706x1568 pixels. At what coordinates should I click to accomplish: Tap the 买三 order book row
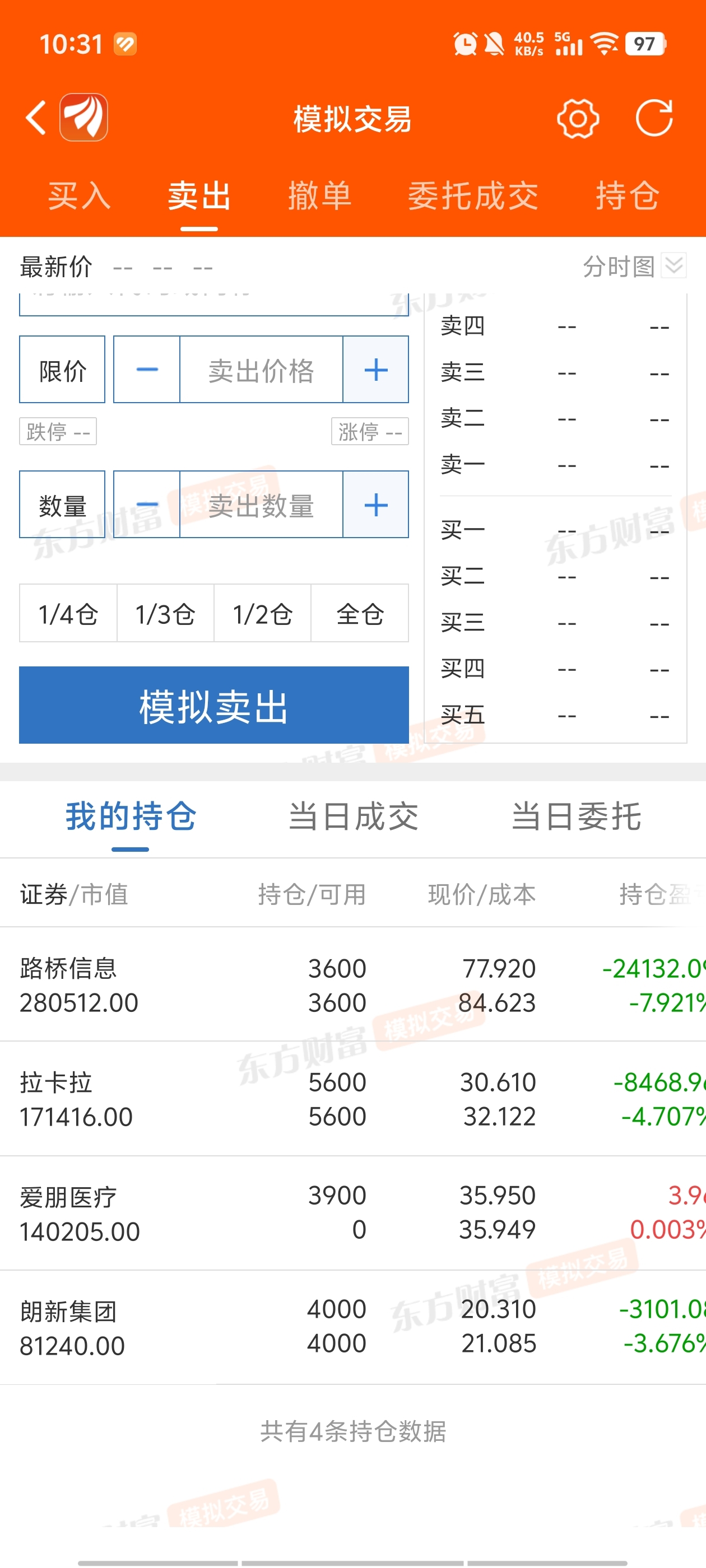pyautogui.click(x=555, y=623)
